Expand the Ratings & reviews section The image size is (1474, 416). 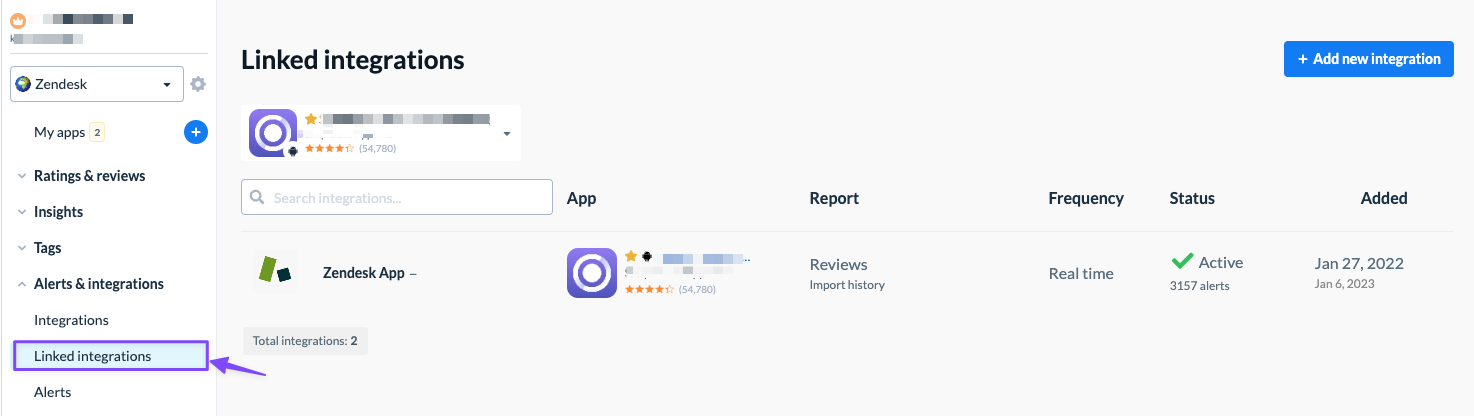click(x=89, y=176)
